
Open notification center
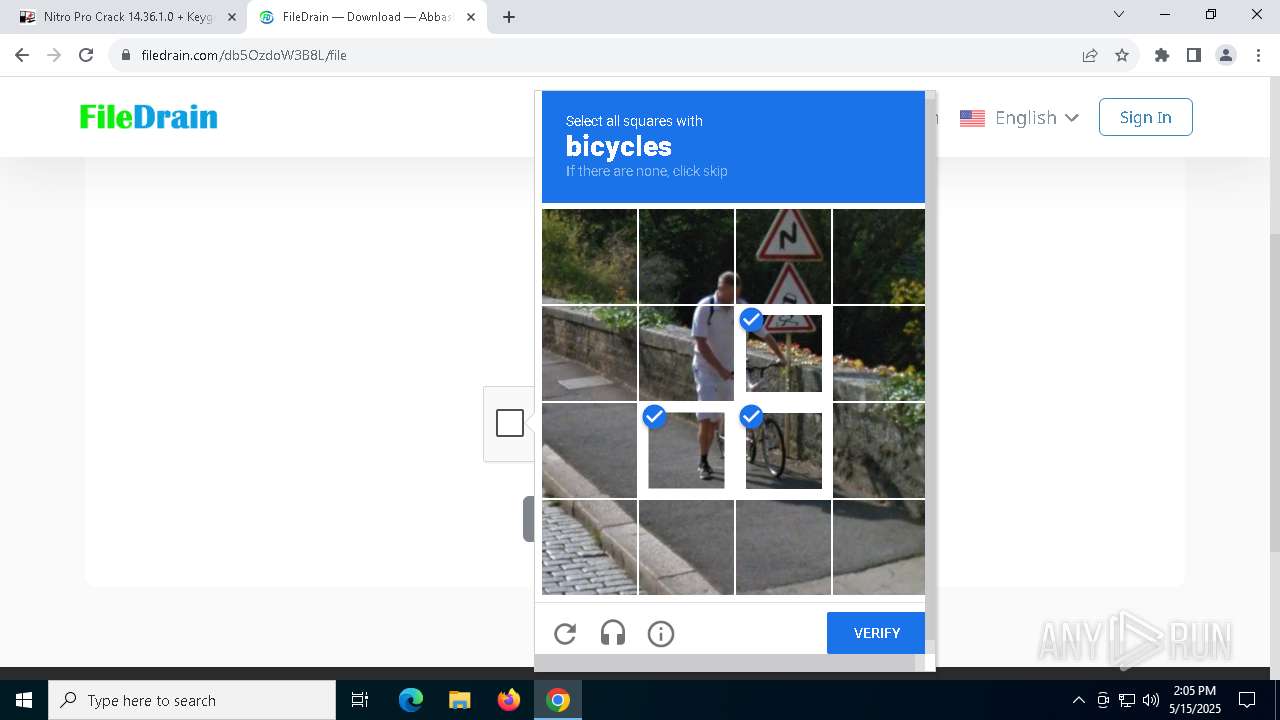pos(1247,700)
